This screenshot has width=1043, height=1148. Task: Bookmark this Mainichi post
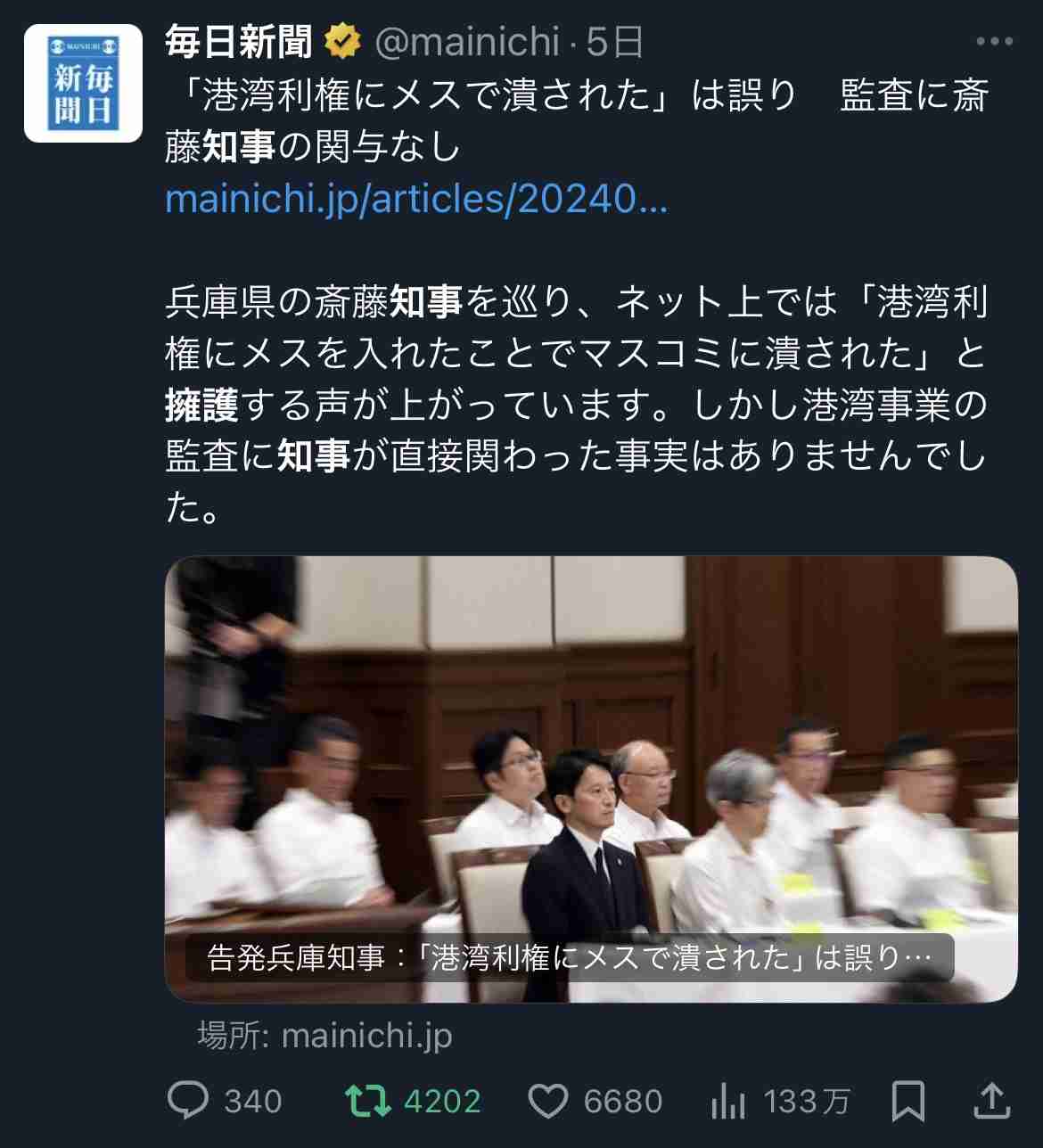pyautogui.click(x=907, y=1101)
